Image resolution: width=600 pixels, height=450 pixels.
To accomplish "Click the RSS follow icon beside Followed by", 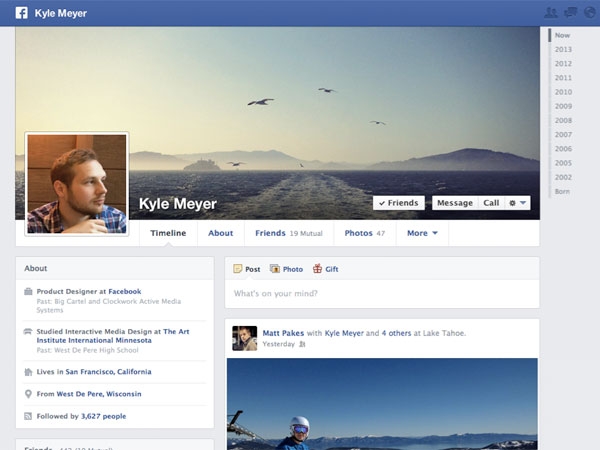I will 28,416.
